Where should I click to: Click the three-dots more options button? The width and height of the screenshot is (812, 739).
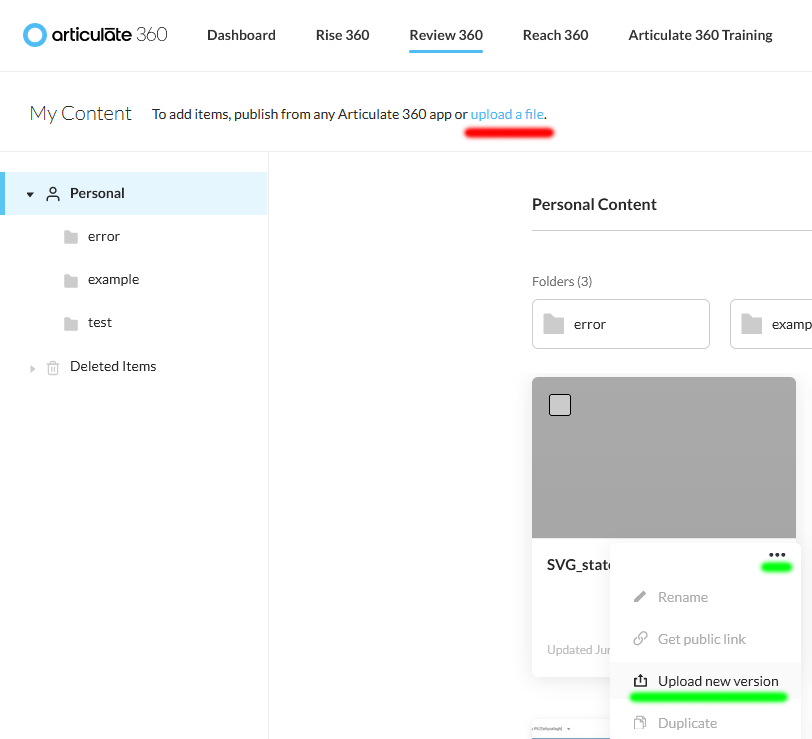click(777, 555)
